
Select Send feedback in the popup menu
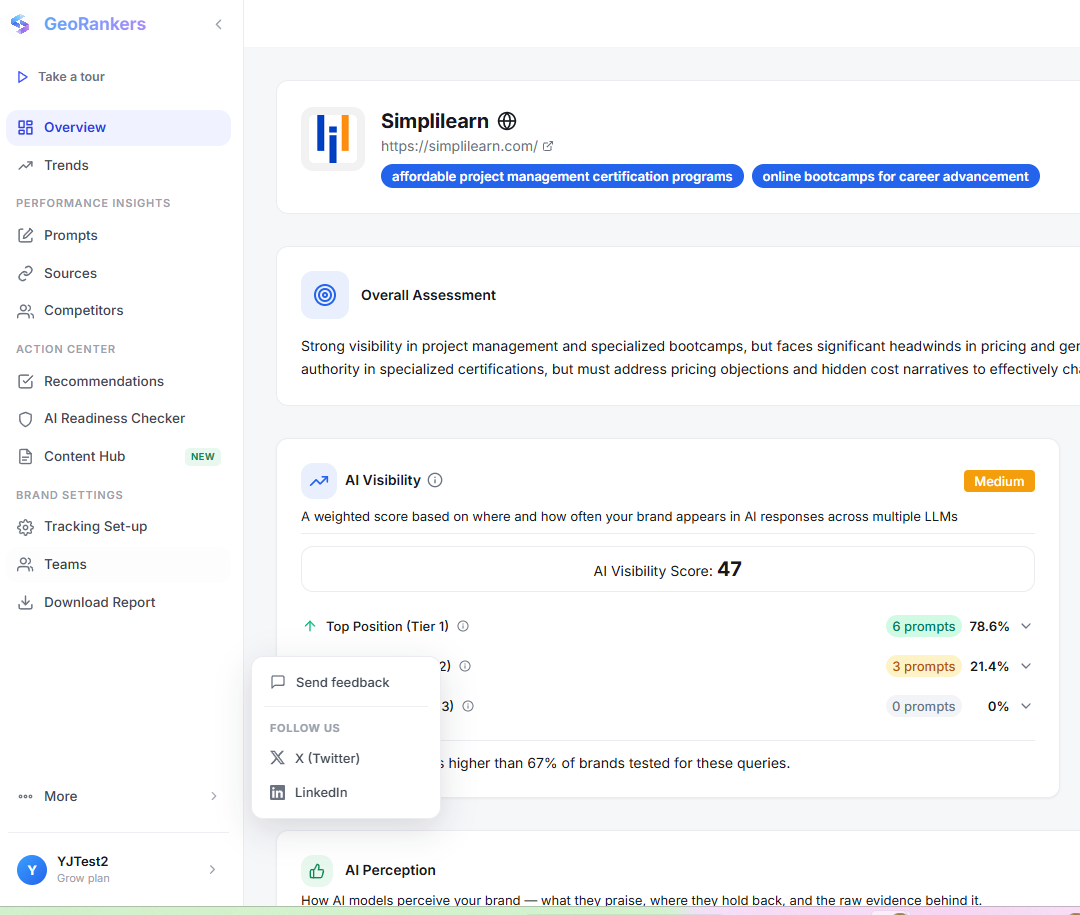[x=346, y=682]
